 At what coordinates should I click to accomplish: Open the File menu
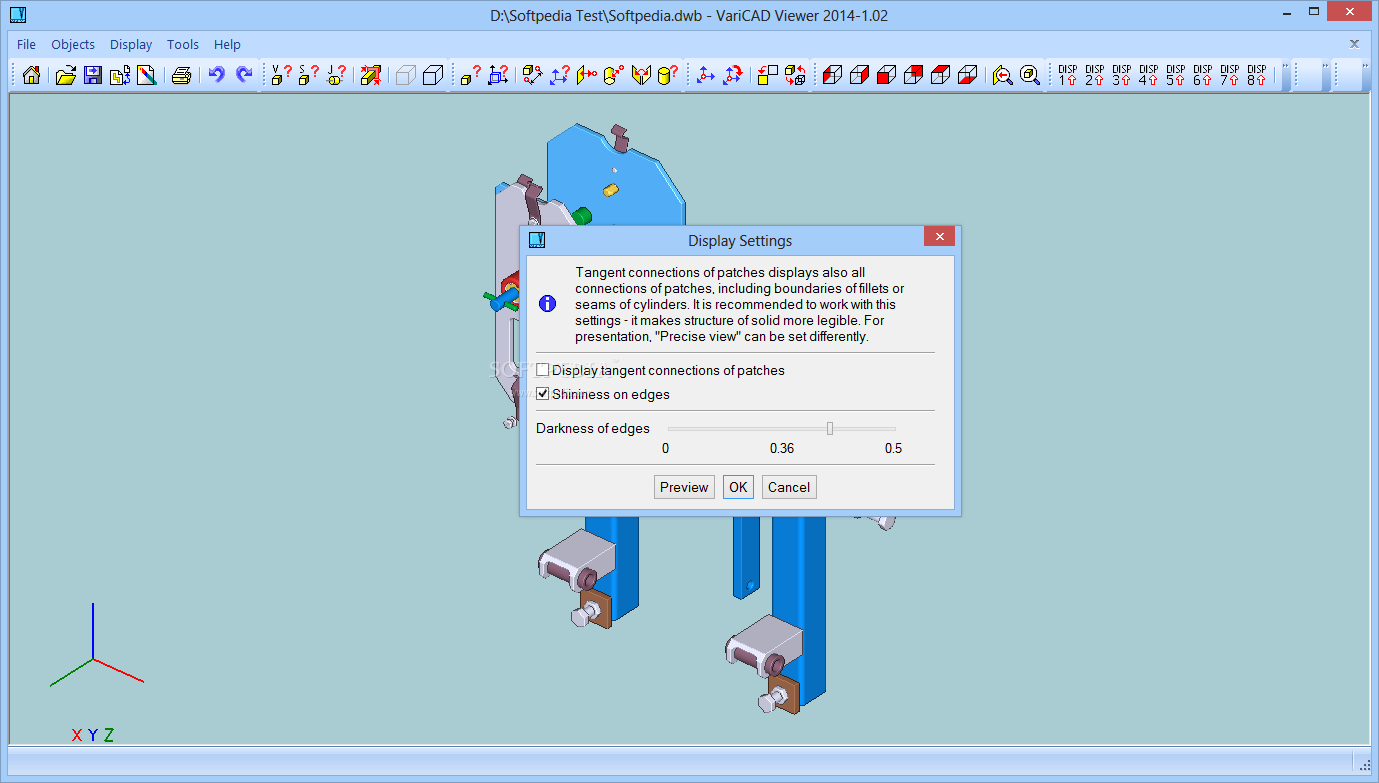click(x=27, y=44)
